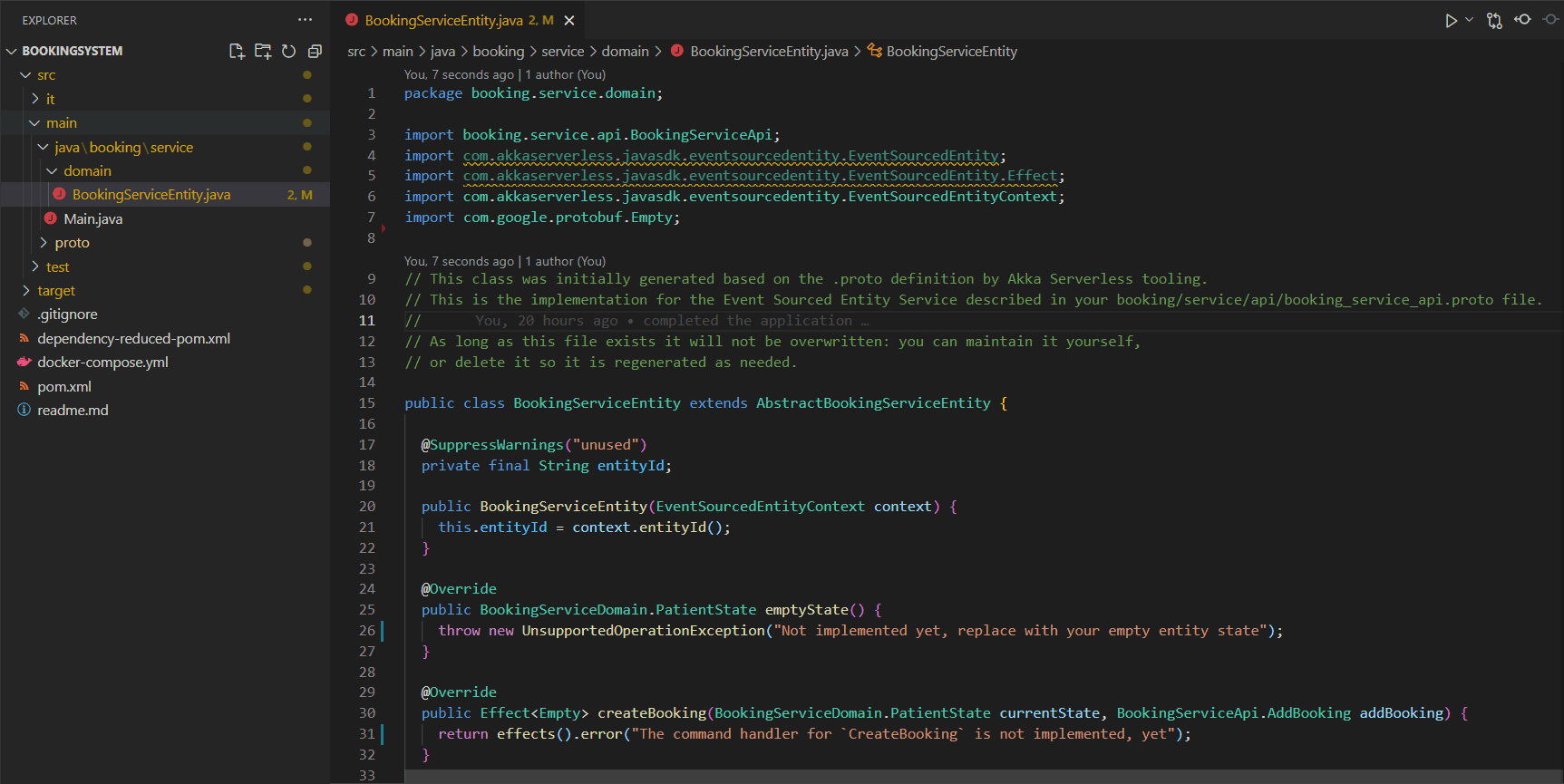Click the modified status dot beside src folder
The height and width of the screenshot is (784, 1564).
click(307, 74)
